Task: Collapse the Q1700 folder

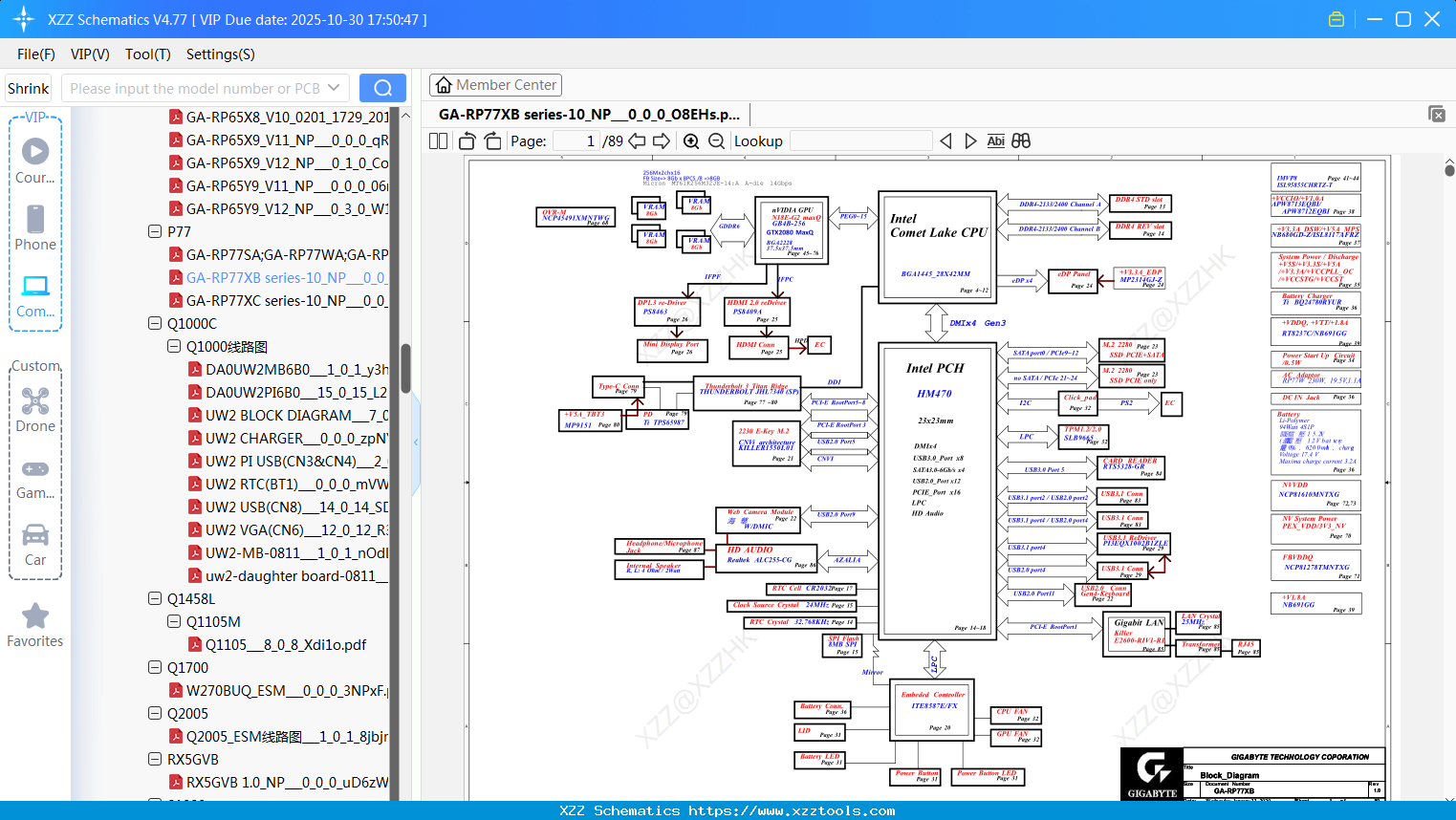Action: coord(155,667)
